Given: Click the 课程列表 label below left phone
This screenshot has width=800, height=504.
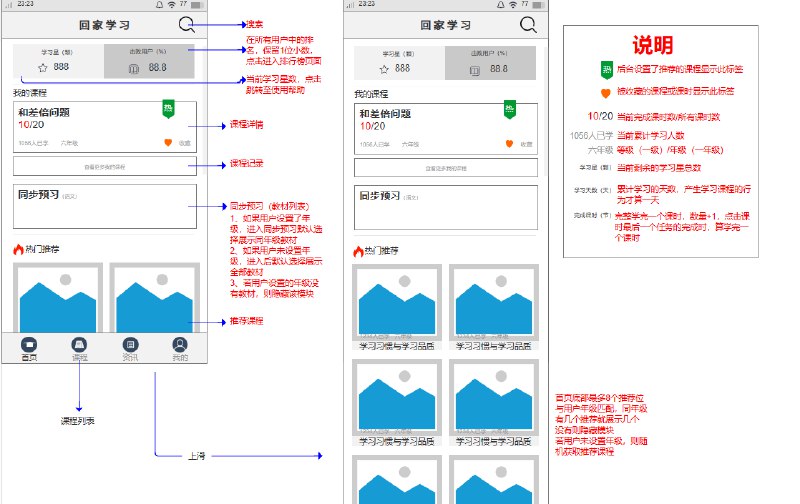Looking at the screenshot, I should [x=78, y=421].
